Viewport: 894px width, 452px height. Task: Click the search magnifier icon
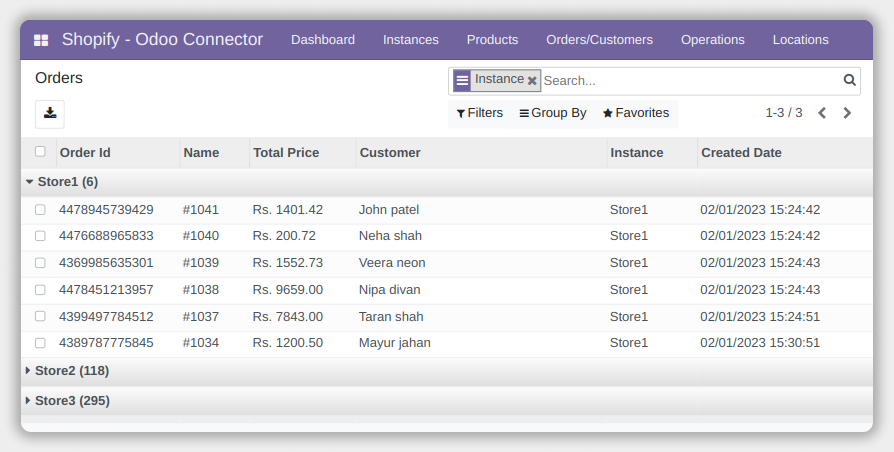850,80
